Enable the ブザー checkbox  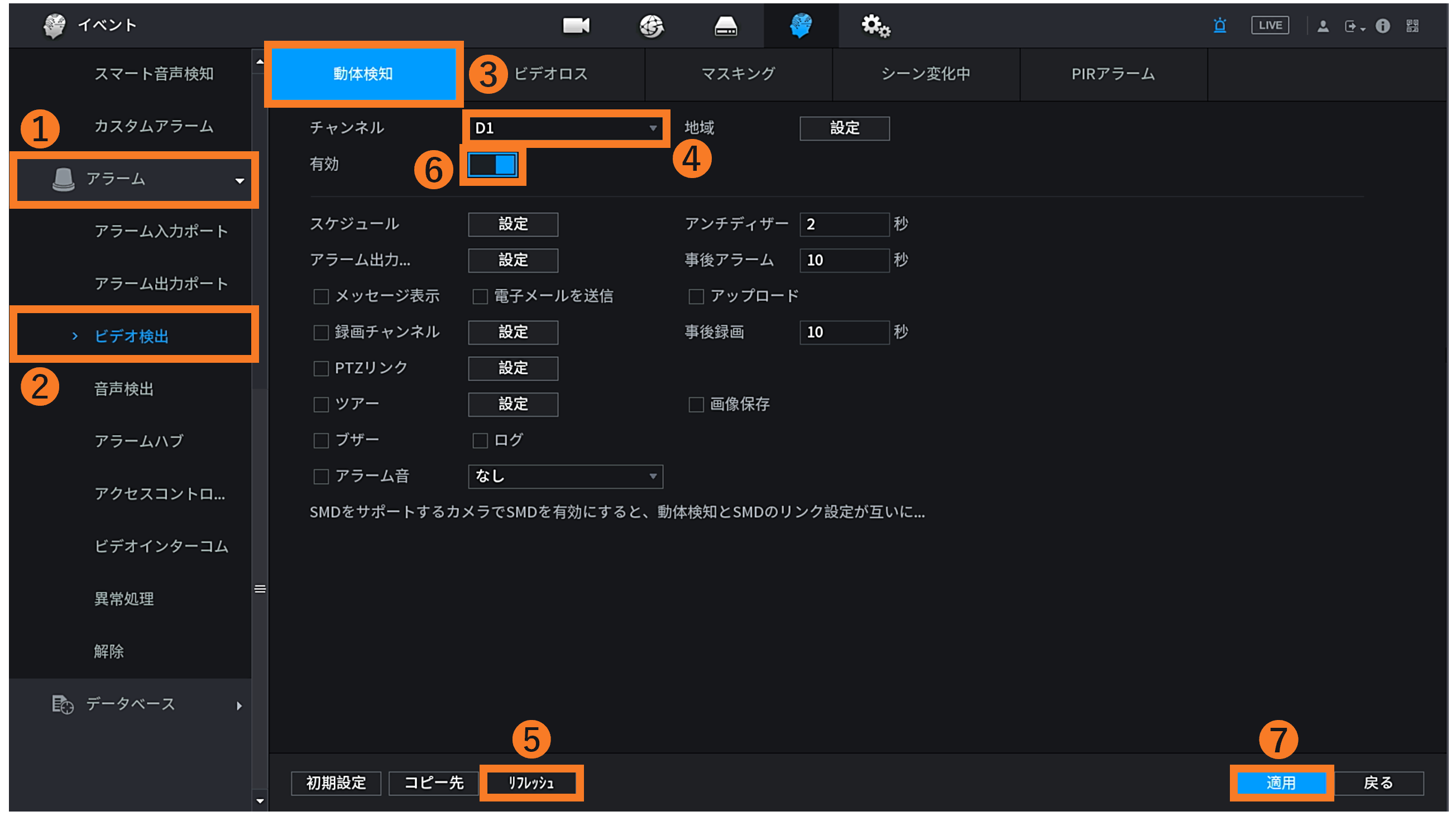pyautogui.click(x=321, y=441)
